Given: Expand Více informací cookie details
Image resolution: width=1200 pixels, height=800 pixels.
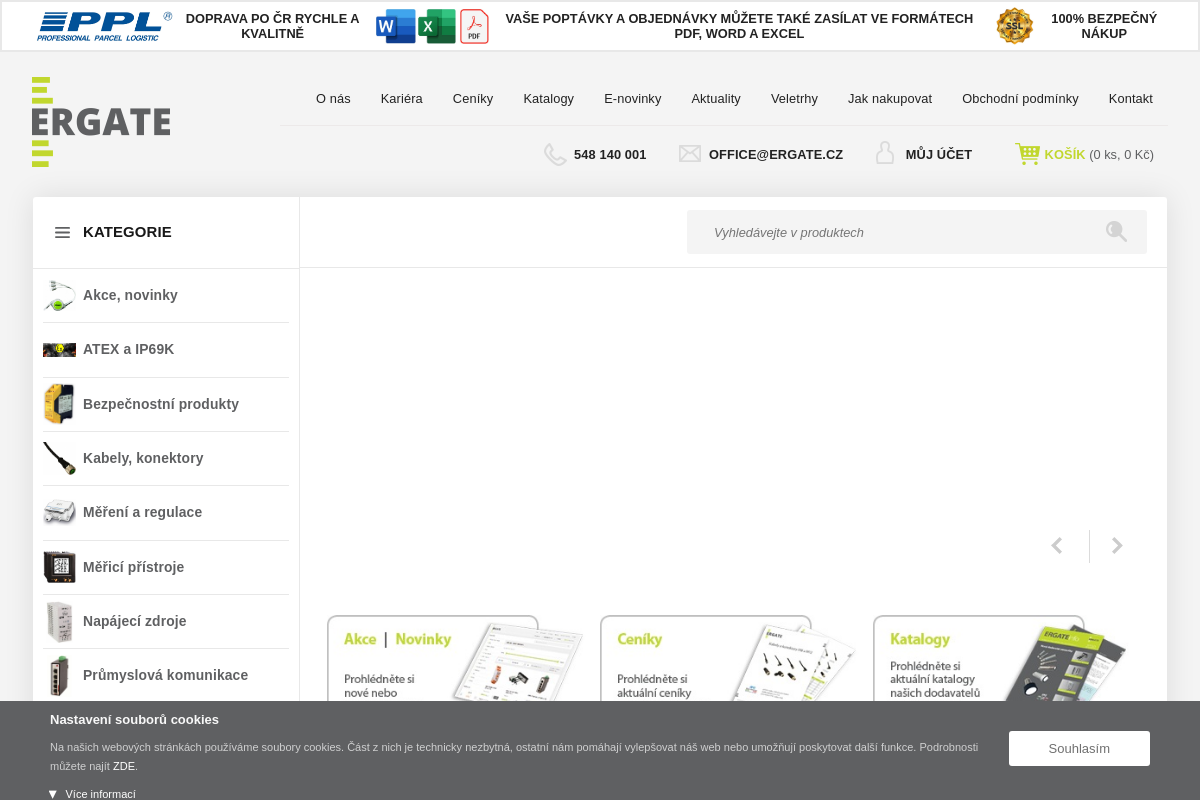Looking at the screenshot, I should tap(92, 794).
